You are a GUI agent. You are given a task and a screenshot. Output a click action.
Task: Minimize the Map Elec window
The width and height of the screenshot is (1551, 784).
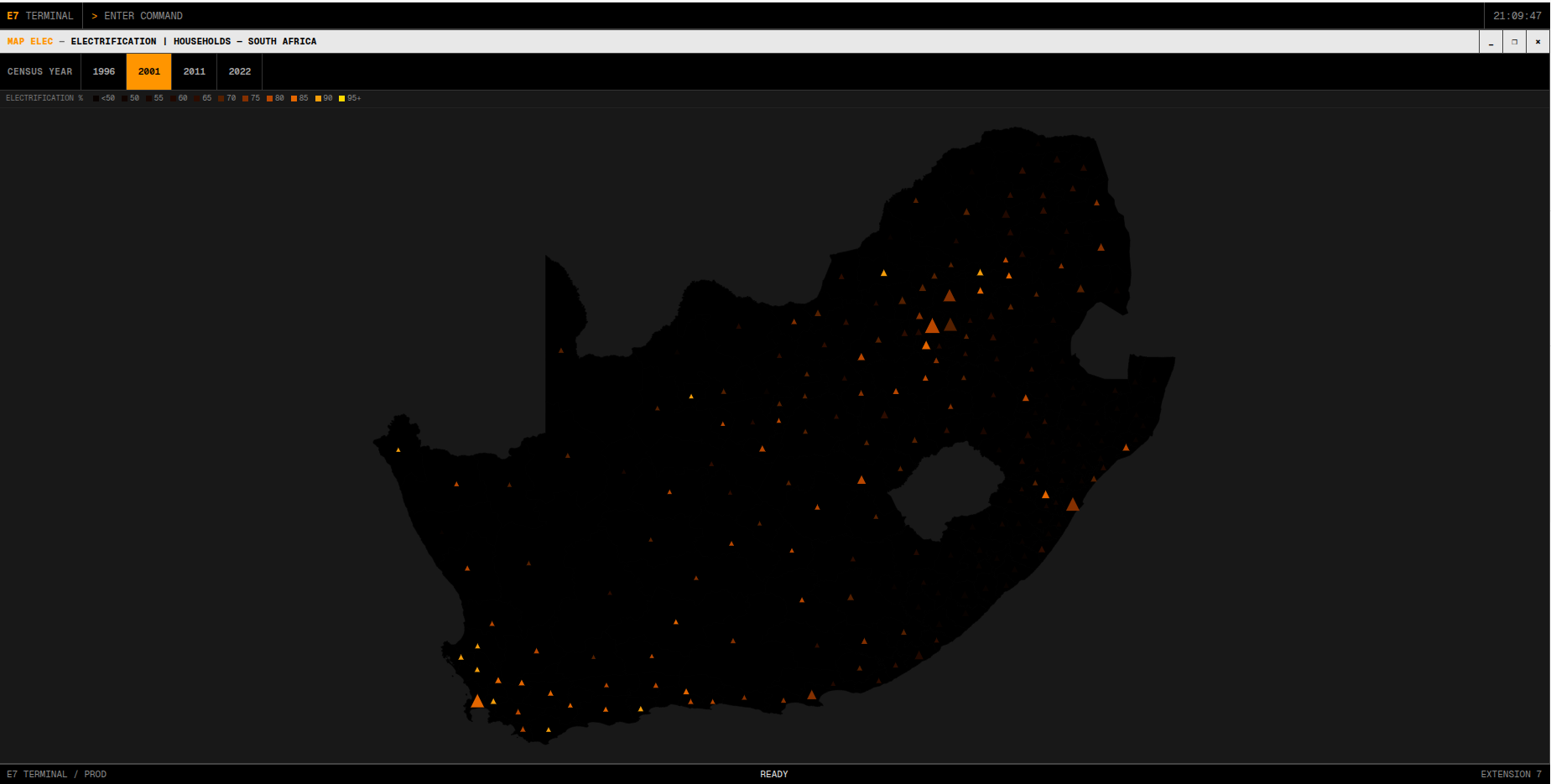[x=1491, y=42]
